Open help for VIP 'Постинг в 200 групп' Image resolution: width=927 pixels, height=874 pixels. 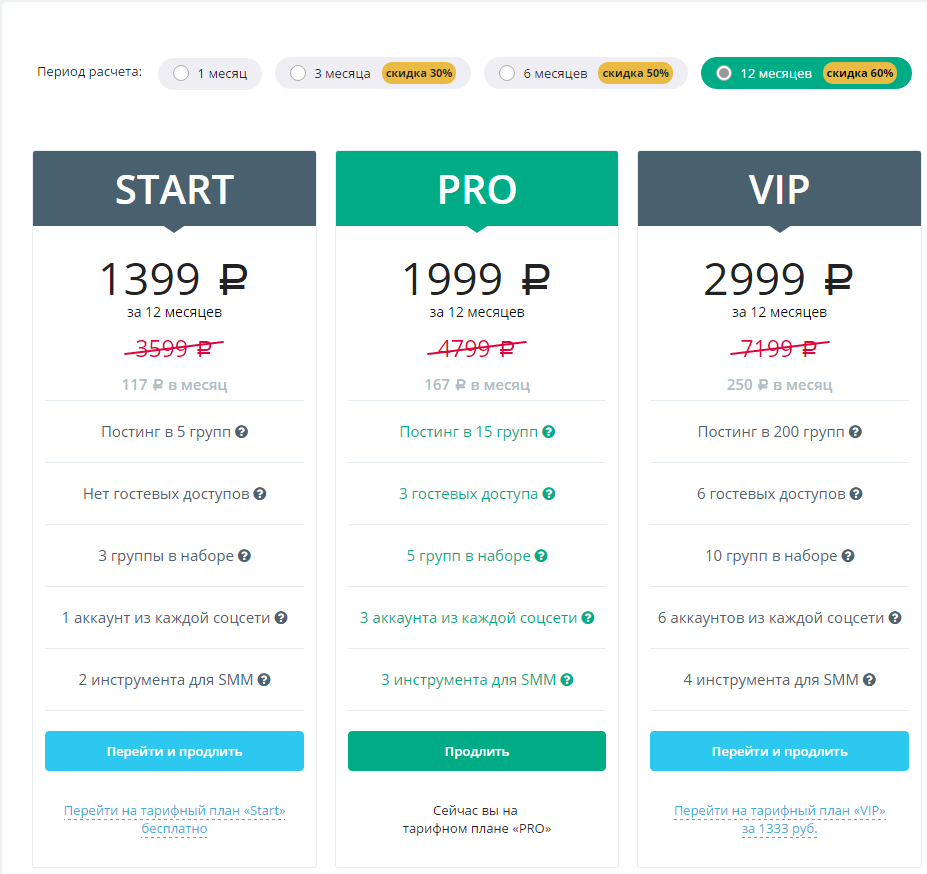coord(855,432)
